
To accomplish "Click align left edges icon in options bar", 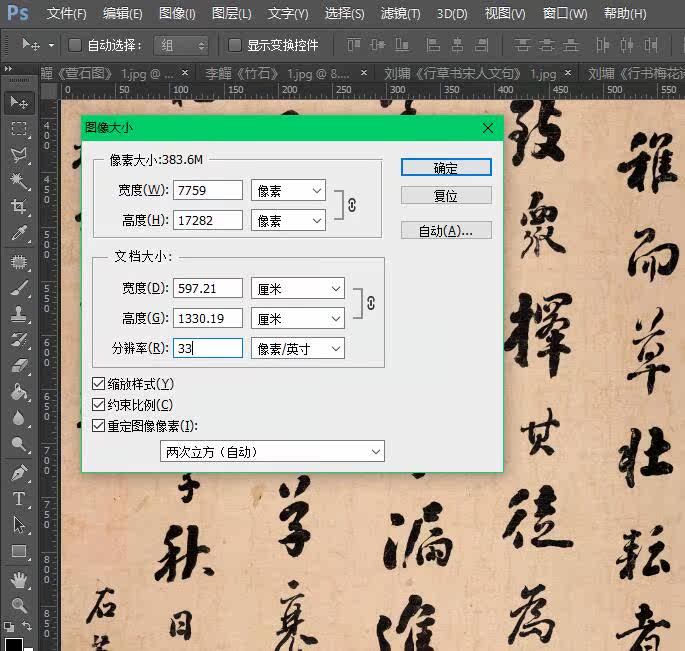I will [432, 45].
